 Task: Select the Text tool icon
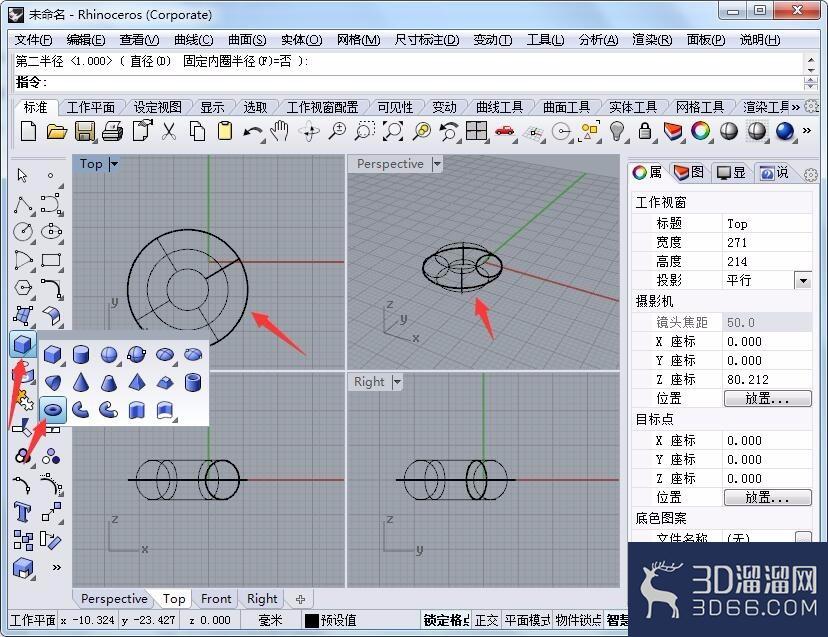pyautogui.click(x=22, y=512)
